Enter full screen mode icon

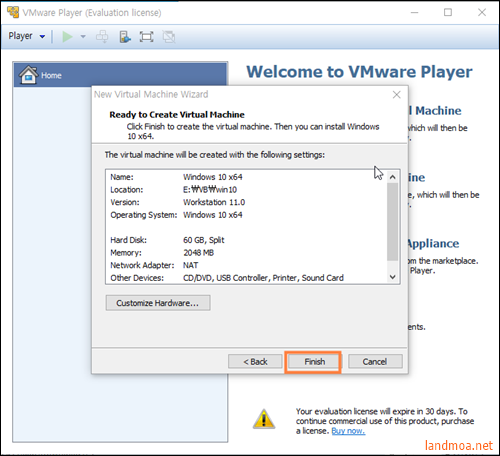point(146,37)
